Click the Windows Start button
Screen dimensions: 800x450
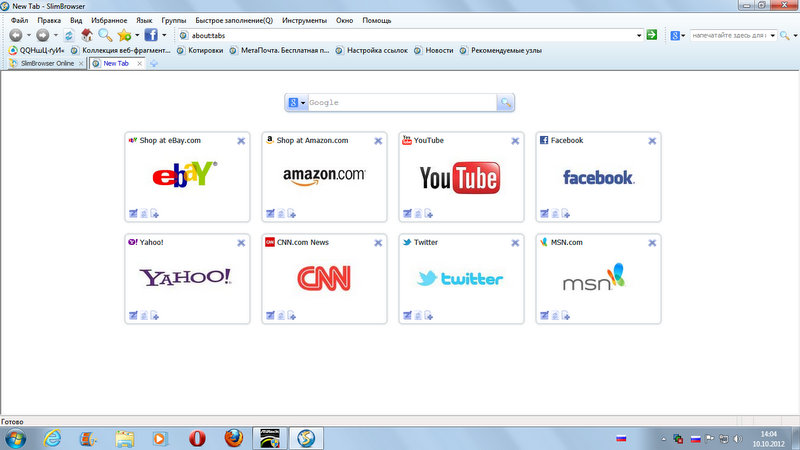click(16, 438)
